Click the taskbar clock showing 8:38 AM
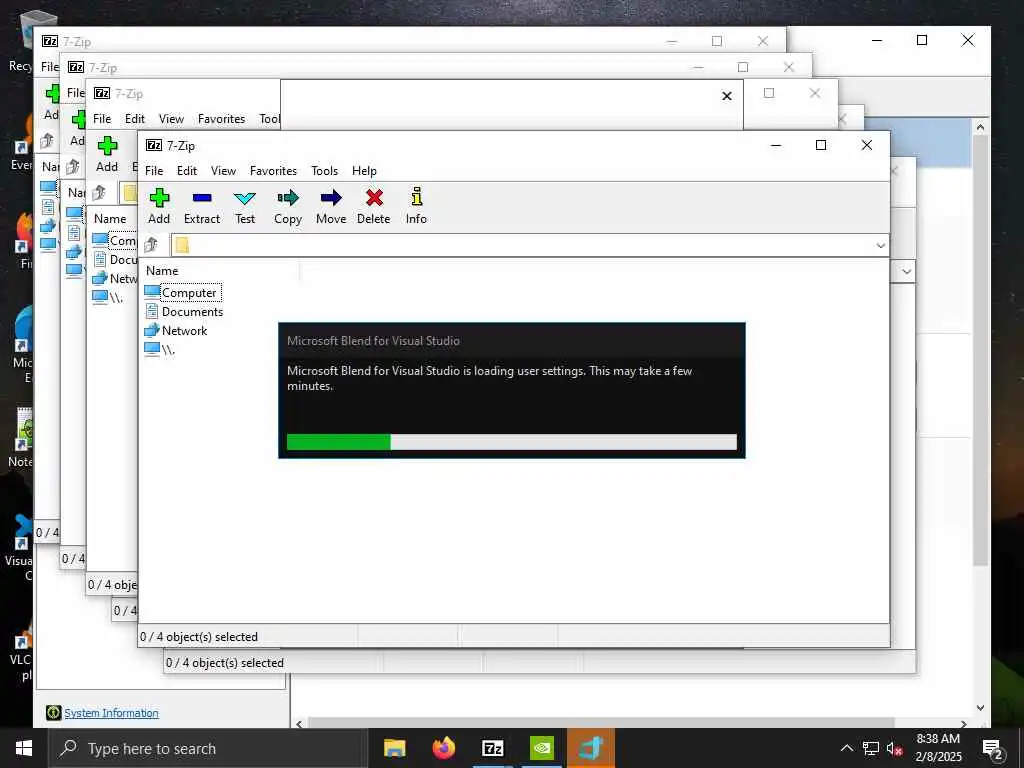The image size is (1024, 768). [938, 748]
